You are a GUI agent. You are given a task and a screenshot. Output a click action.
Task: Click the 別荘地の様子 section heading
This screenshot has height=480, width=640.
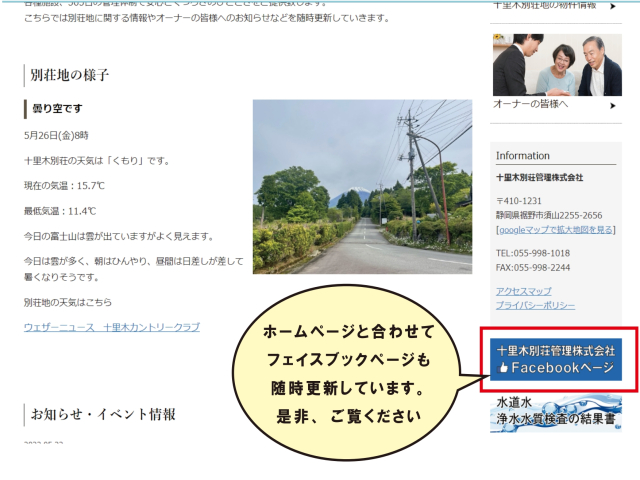pos(69,75)
